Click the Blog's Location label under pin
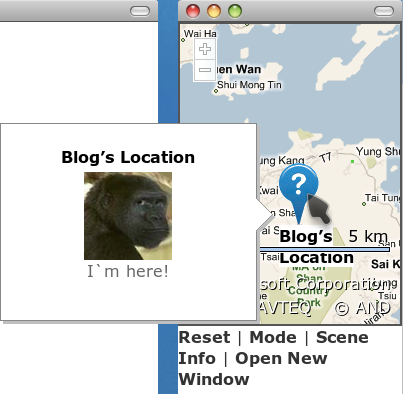403x394 pixels. (316, 247)
